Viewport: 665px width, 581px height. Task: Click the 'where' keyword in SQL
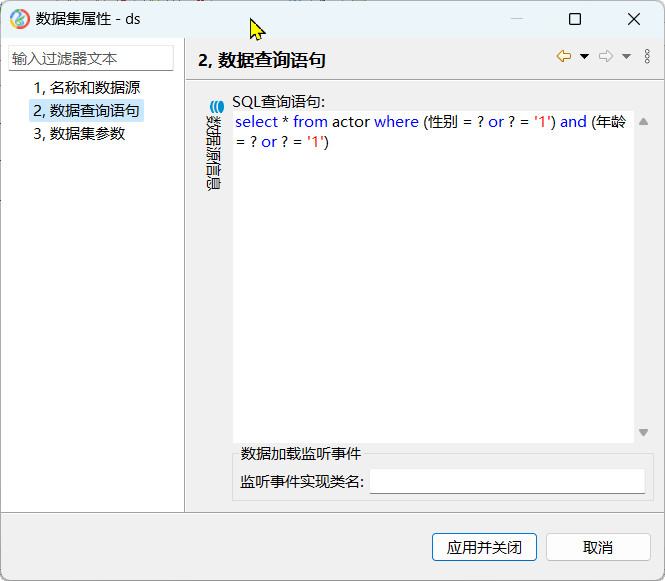[x=396, y=122]
